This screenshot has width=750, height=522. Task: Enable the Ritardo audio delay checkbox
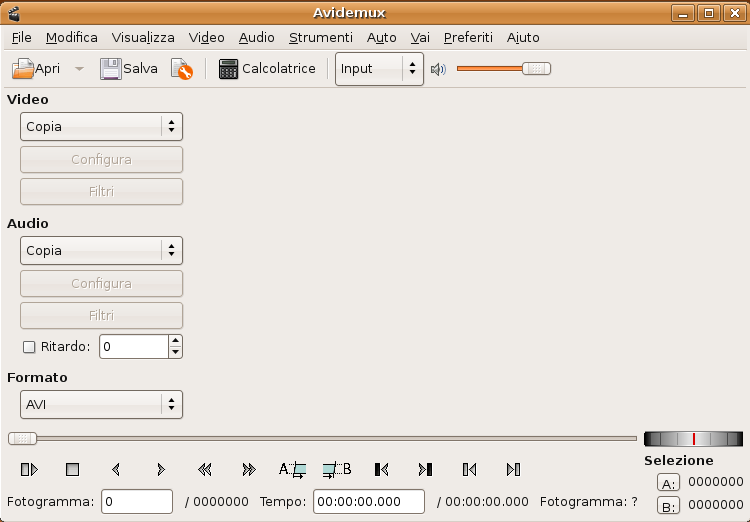[29, 347]
